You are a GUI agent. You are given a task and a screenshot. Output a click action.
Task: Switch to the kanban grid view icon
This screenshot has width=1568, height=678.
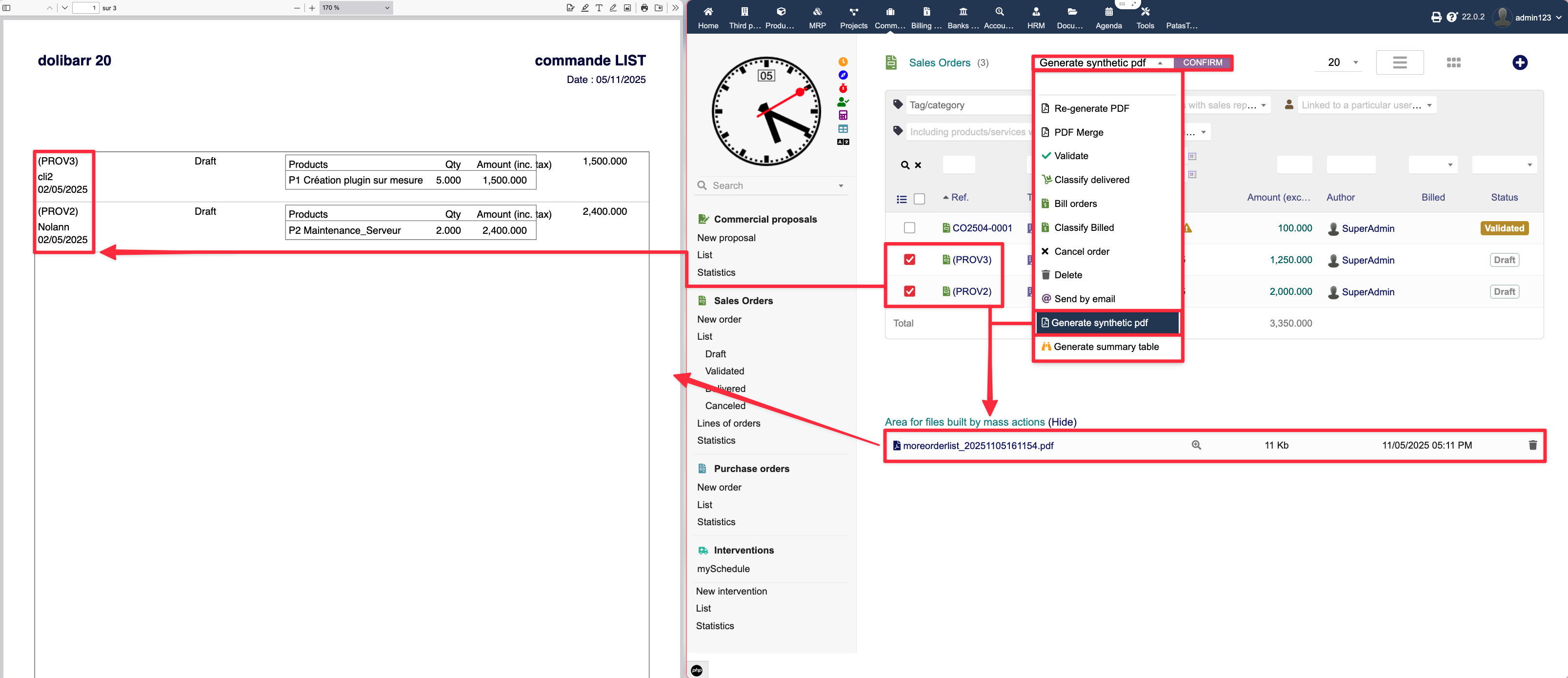[1453, 63]
